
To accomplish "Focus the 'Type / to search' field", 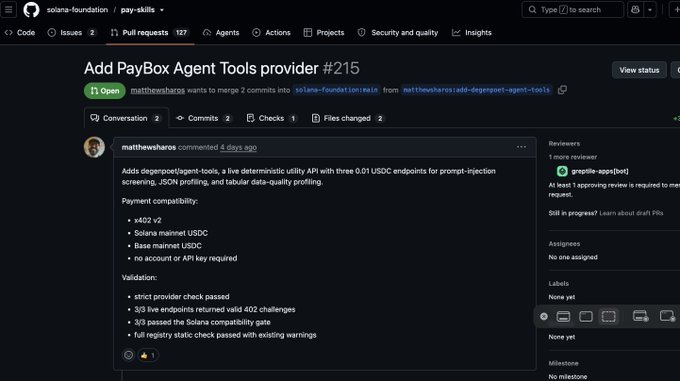I will click(572, 10).
